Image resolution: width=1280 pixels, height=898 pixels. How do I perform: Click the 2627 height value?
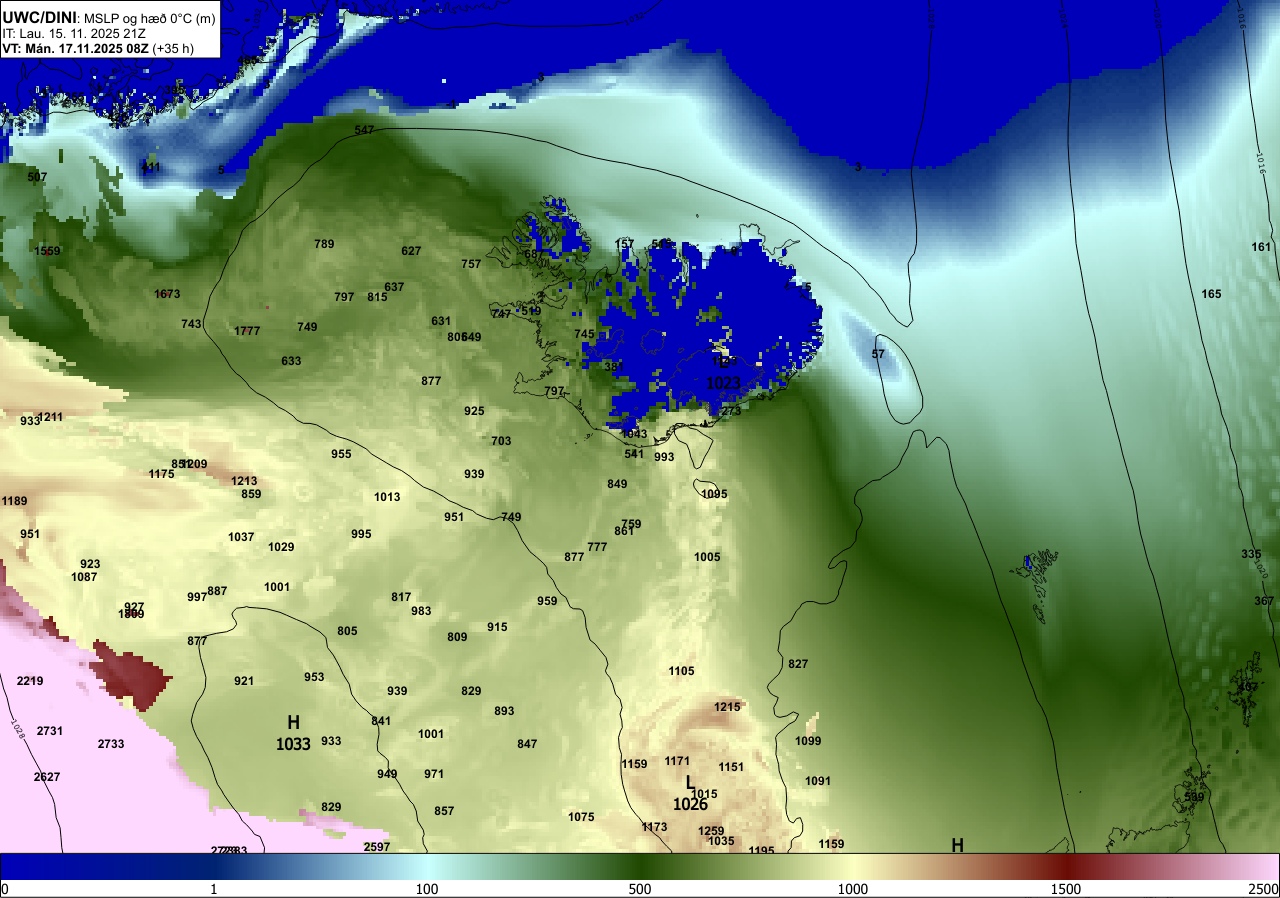(47, 777)
